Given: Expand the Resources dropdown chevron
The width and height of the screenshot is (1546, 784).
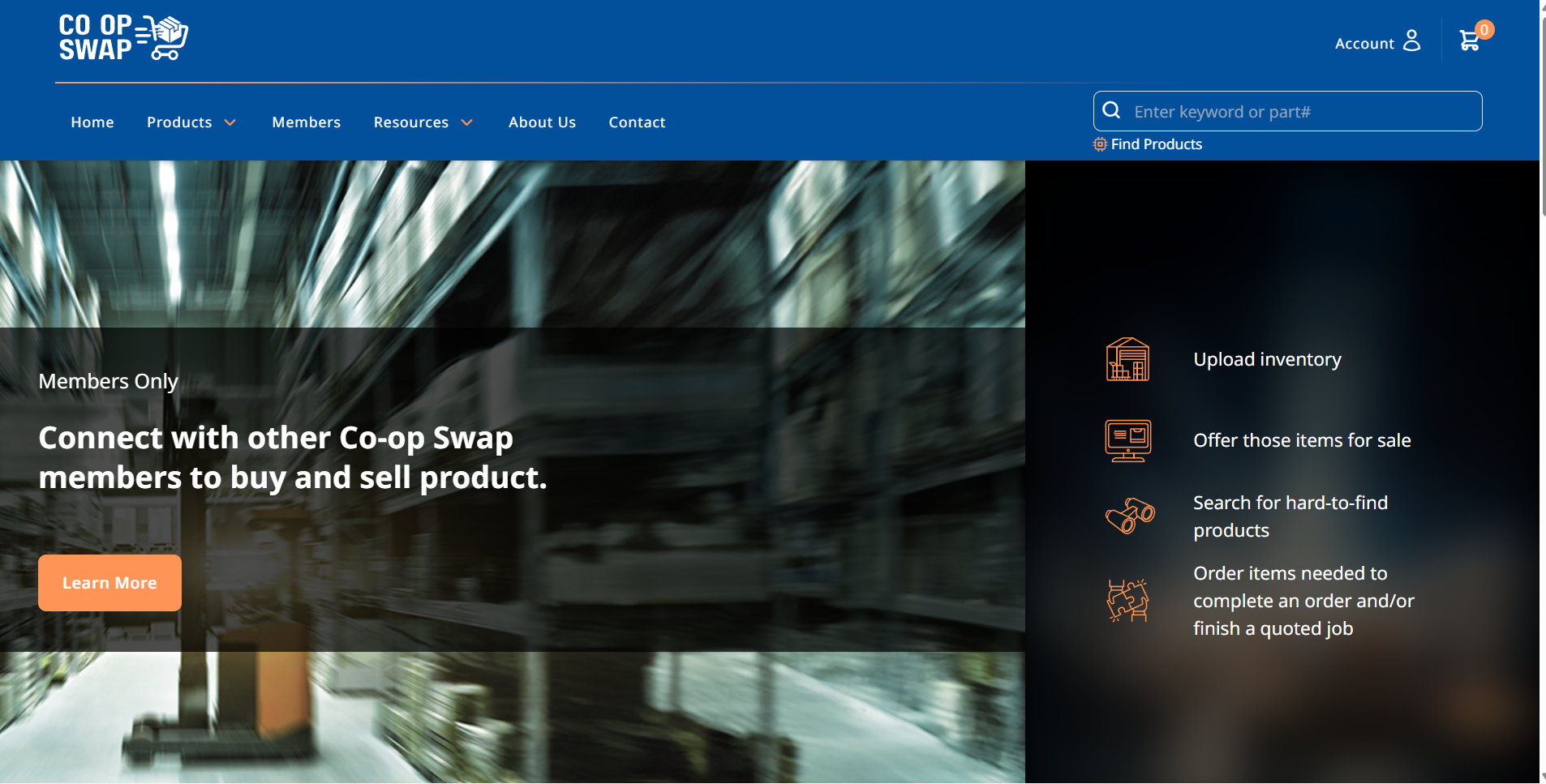Looking at the screenshot, I should coord(467,122).
